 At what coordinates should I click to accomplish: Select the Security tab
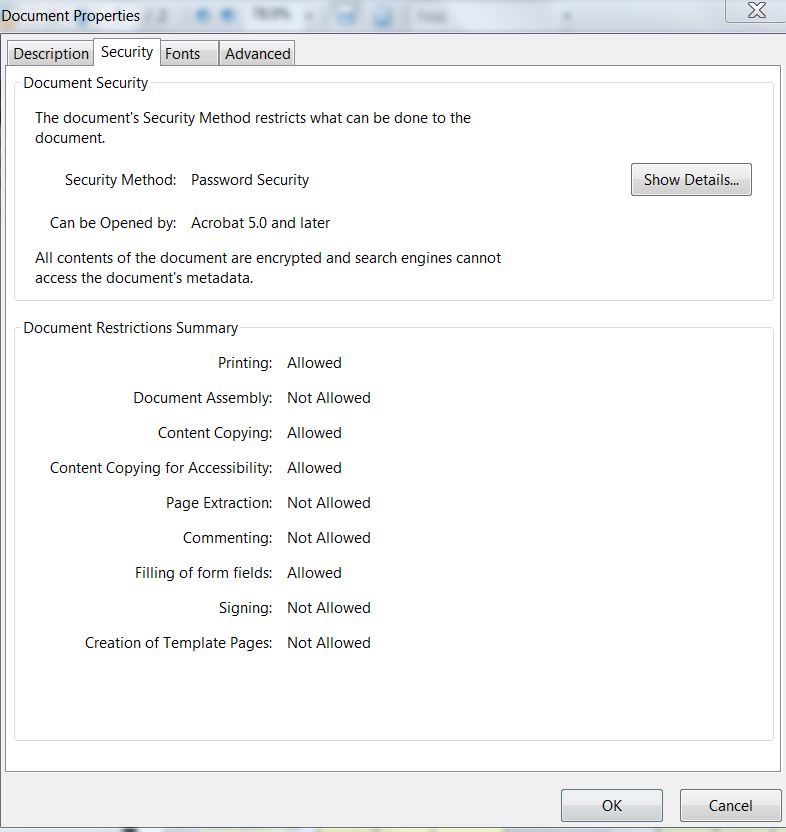point(127,52)
